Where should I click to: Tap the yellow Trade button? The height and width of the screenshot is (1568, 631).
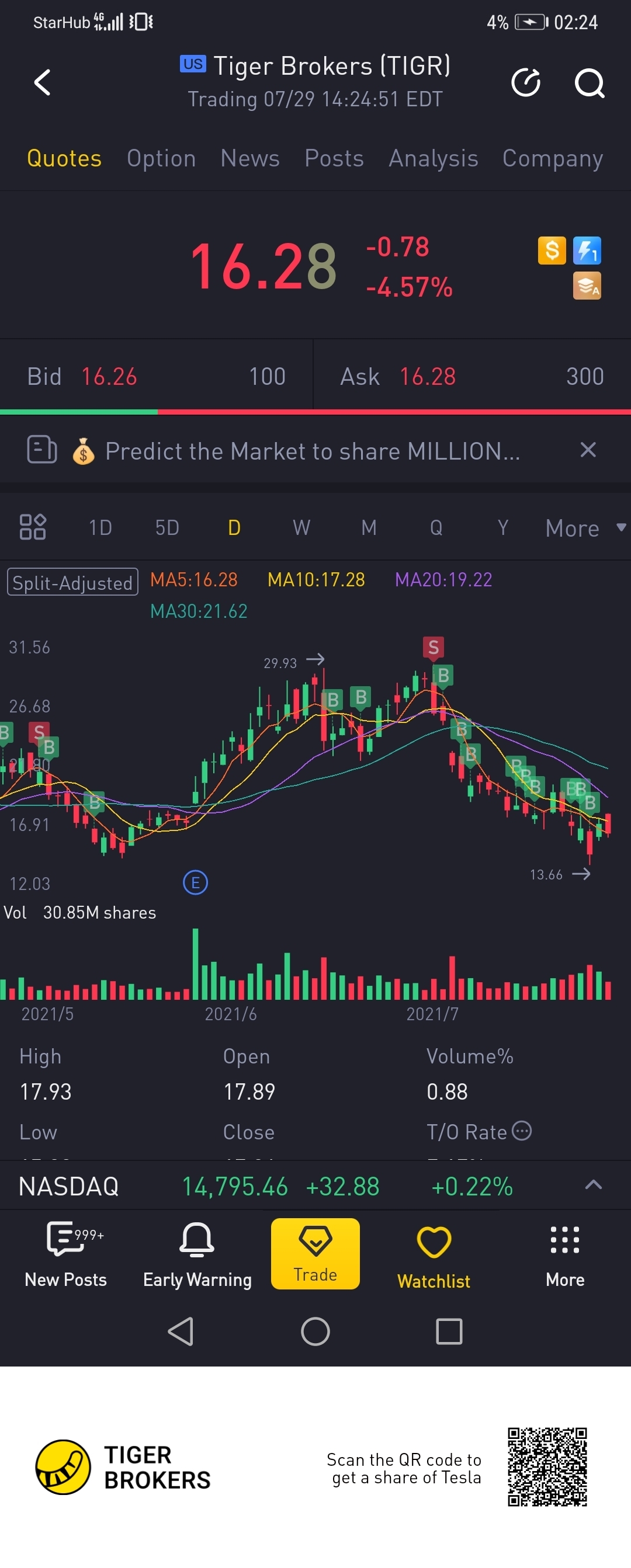pyautogui.click(x=315, y=1253)
